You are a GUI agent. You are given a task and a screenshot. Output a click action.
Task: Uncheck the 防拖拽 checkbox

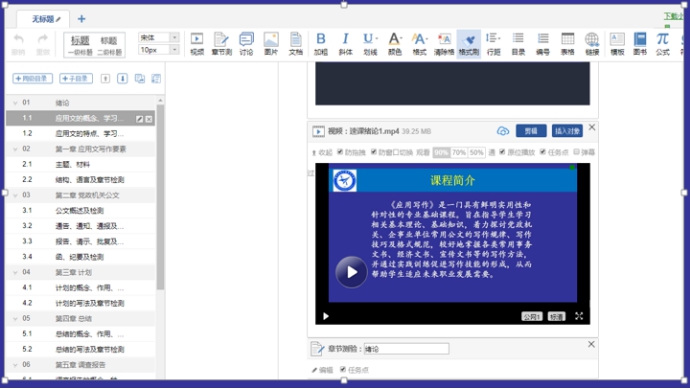pyautogui.click(x=340, y=152)
